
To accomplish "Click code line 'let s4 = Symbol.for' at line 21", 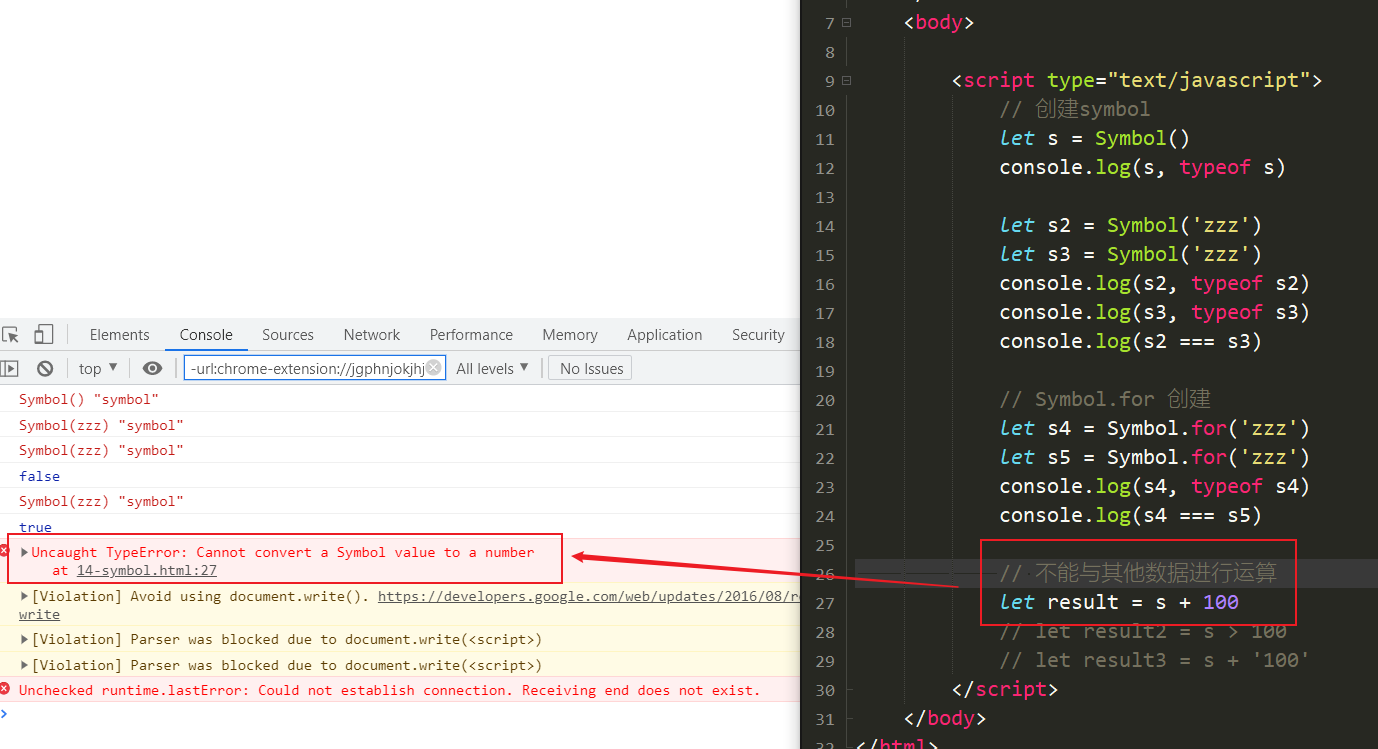I will [1154, 428].
